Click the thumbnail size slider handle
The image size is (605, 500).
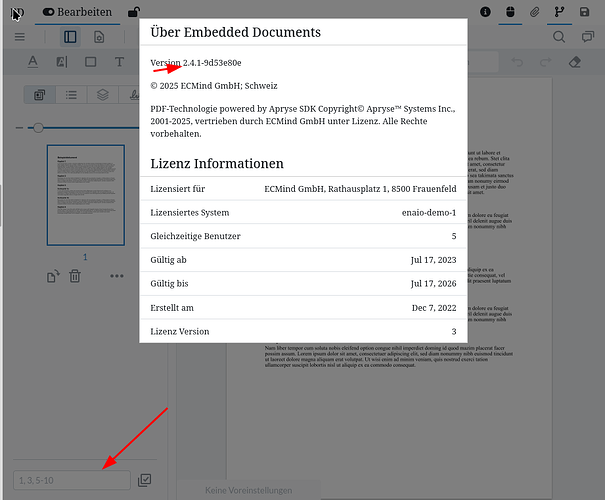pos(38,128)
